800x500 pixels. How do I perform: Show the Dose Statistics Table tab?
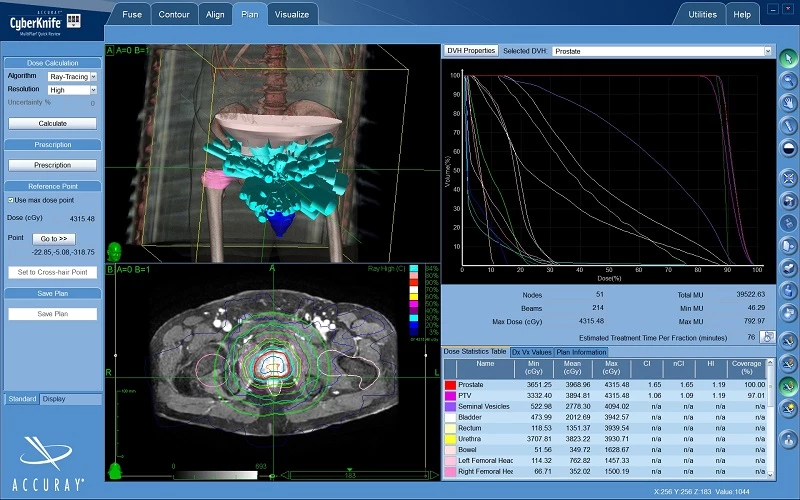[475, 352]
